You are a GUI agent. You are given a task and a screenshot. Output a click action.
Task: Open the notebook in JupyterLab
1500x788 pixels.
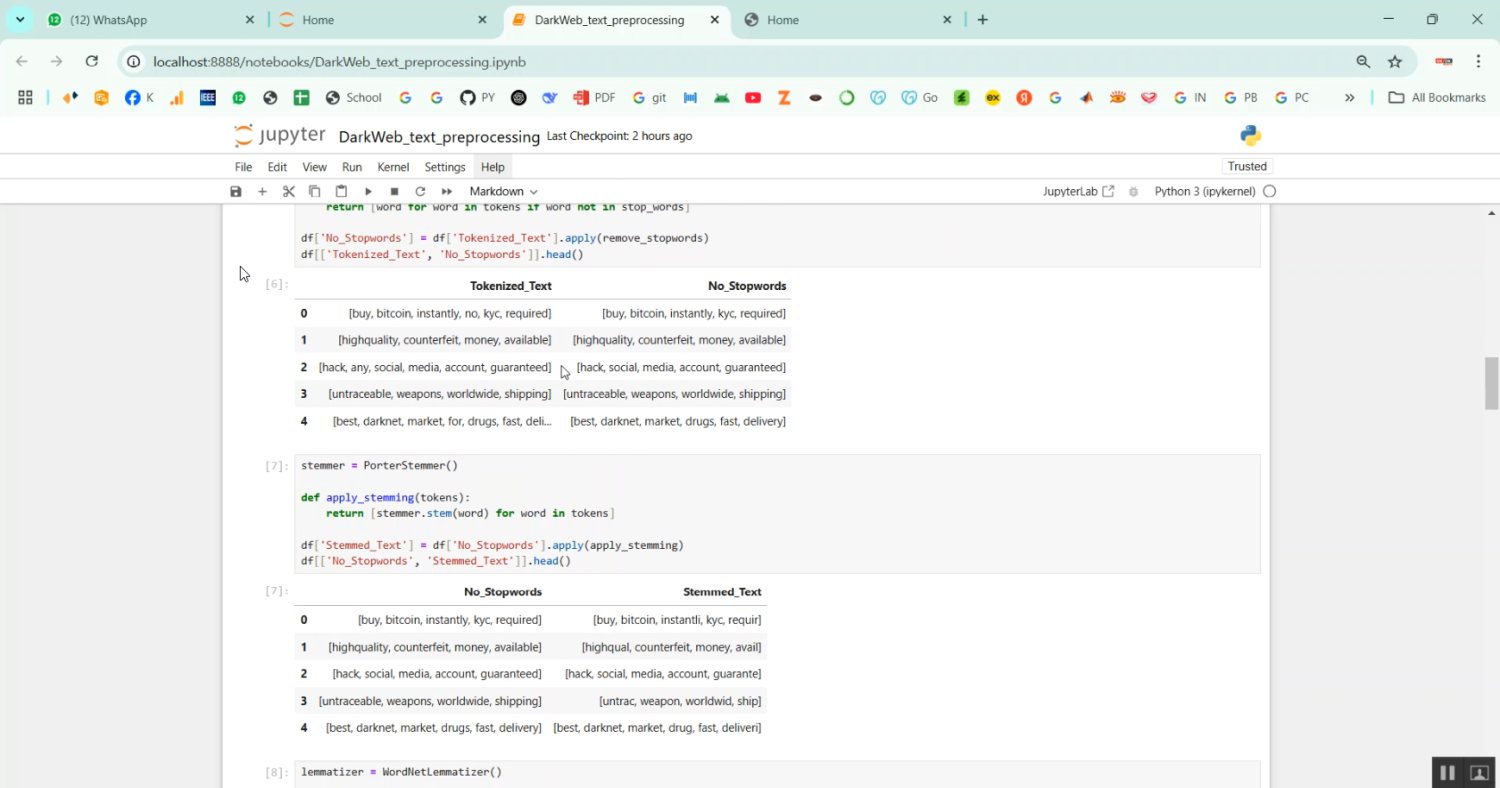pyautogui.click(x=1078, y=191)
